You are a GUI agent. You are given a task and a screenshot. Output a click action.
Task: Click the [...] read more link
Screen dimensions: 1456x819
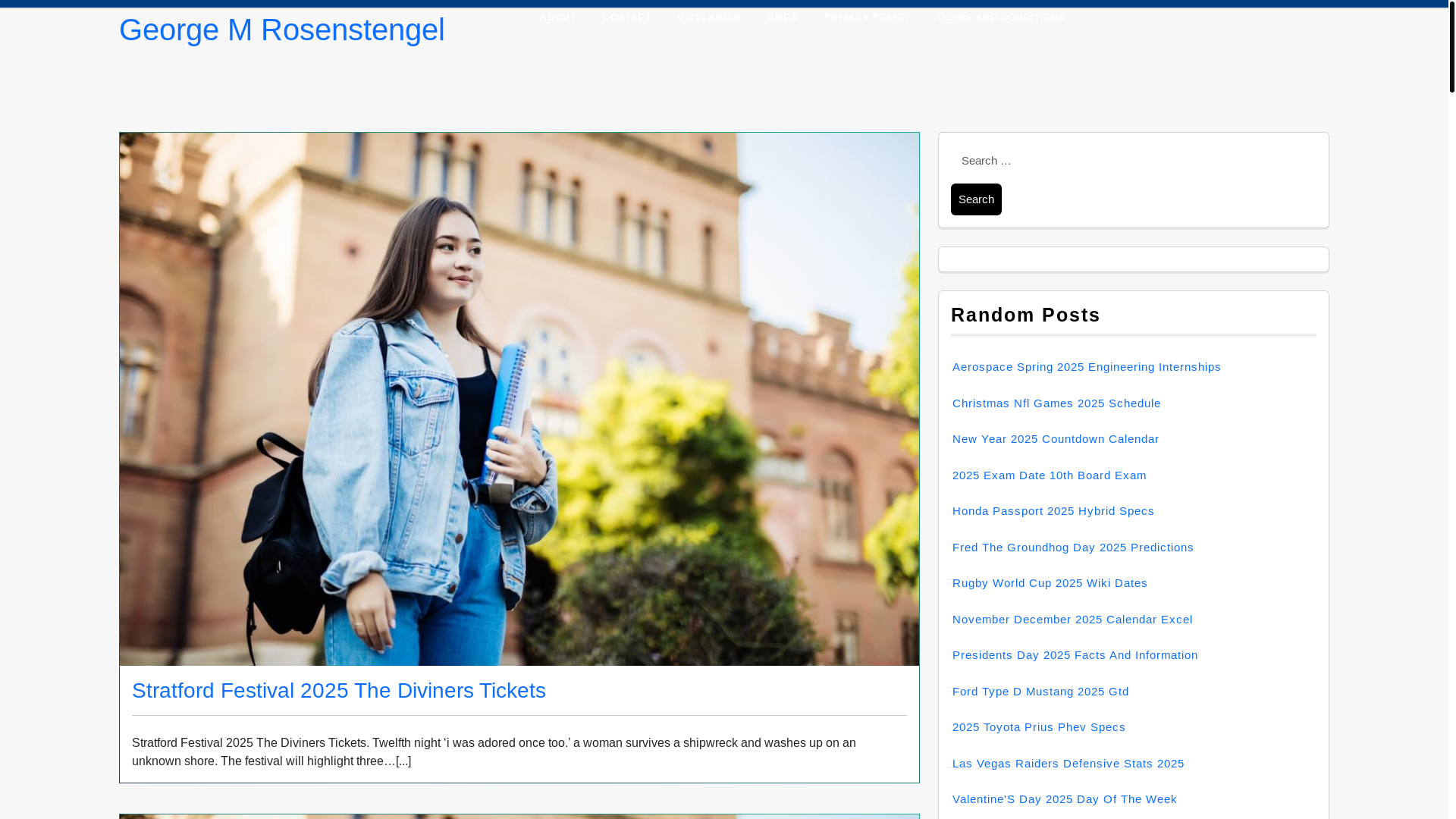coord(403,761)
